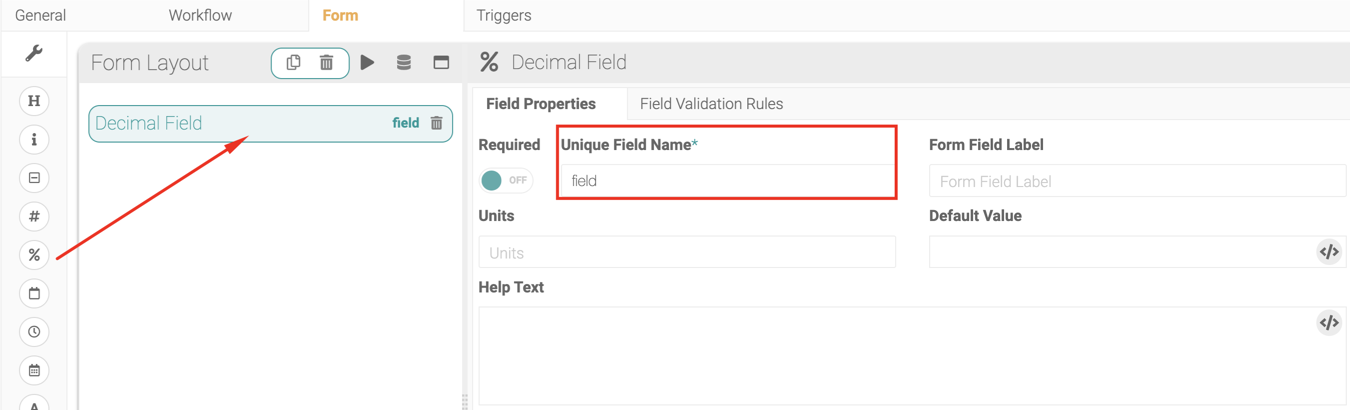Run form preview with play button
The height and width of the screenshot is (410, 1351).
pos(368,63)
